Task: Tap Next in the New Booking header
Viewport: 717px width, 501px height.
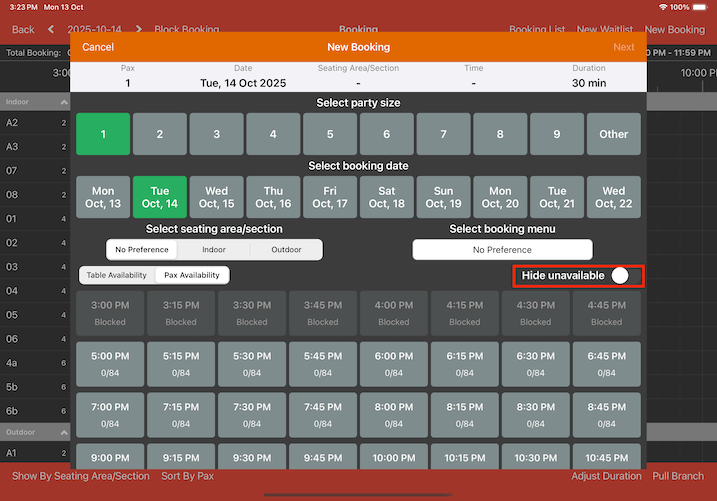Action: [x=624, y=47]
